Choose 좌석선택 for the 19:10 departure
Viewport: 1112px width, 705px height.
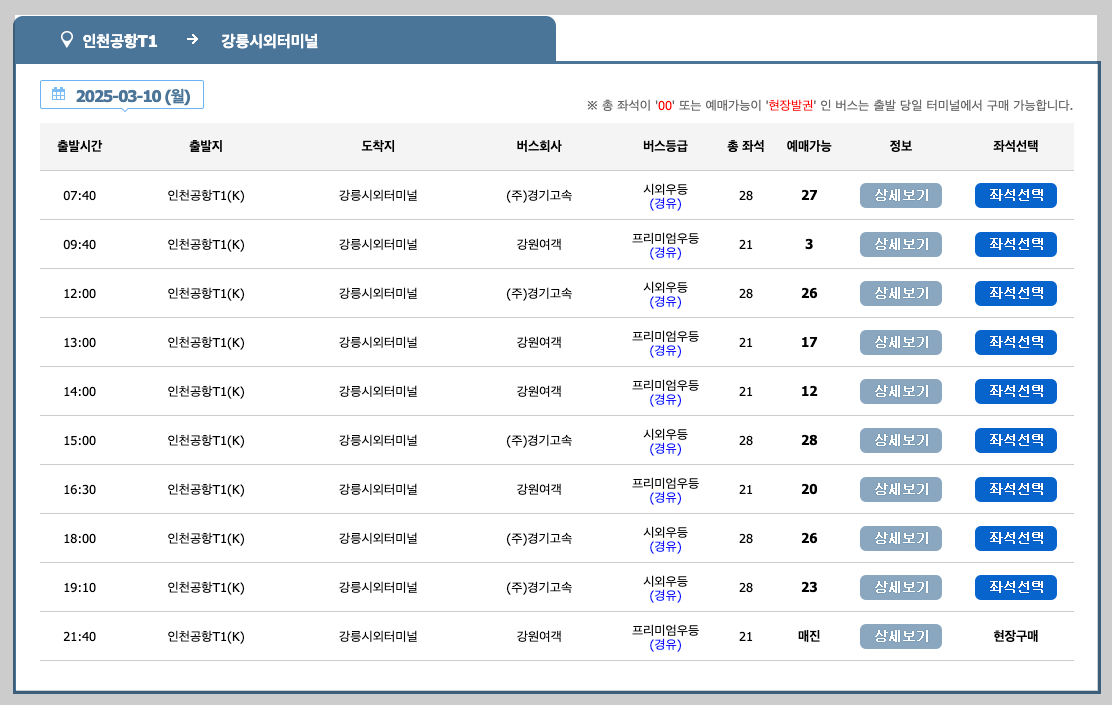1016,587
